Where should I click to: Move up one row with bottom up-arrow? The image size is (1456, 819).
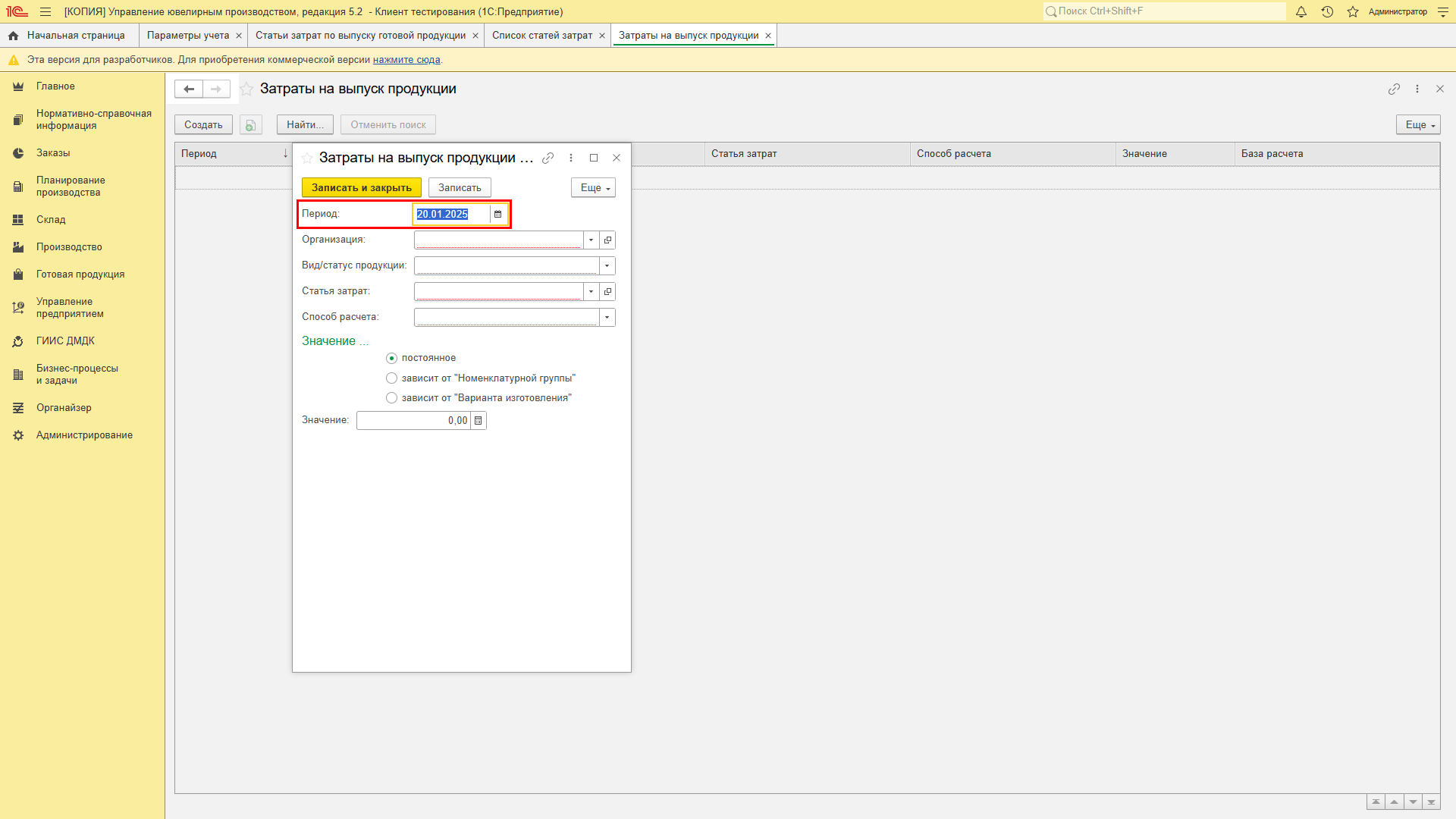[1395, 802]
